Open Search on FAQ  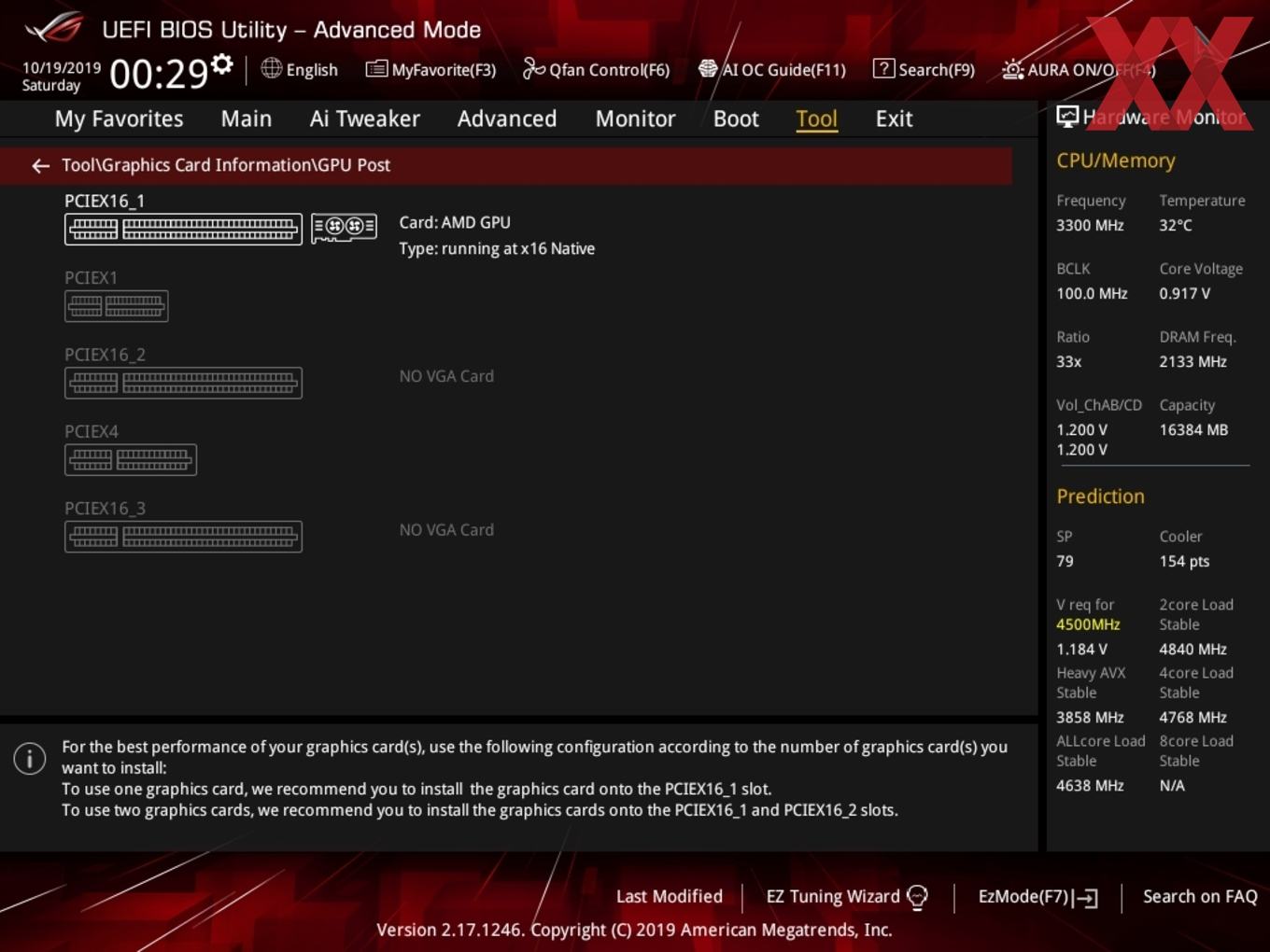point(1200,896)
